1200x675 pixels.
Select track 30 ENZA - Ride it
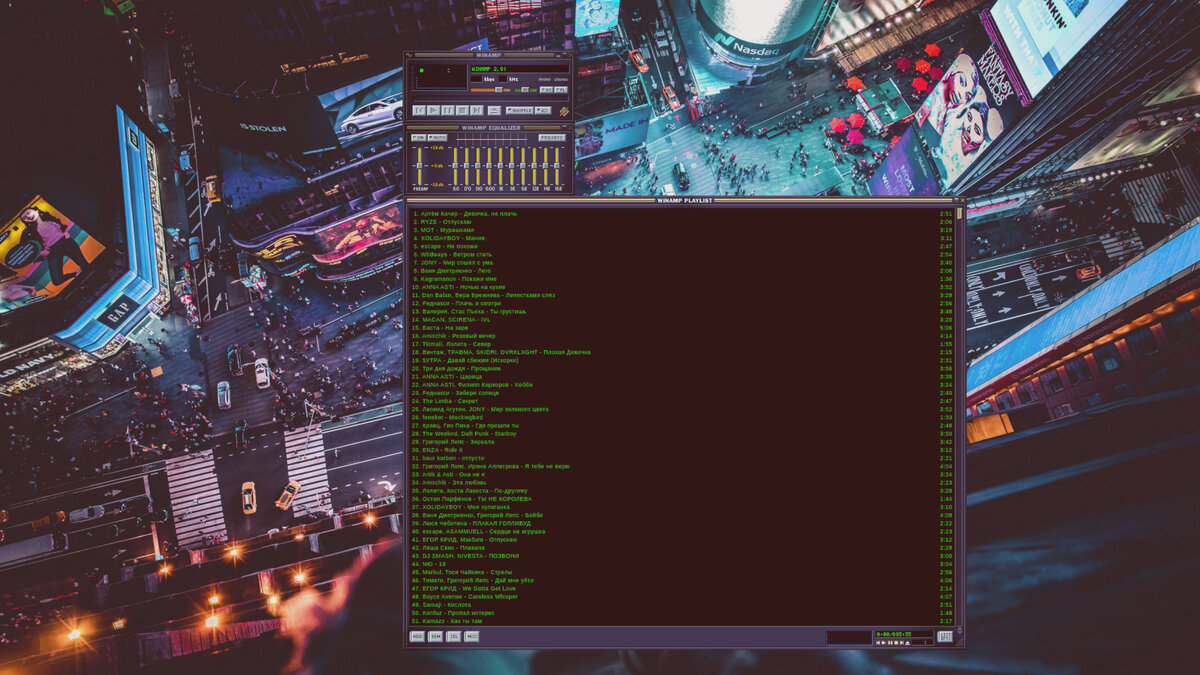pyautogui.click(x=682, y=450)
